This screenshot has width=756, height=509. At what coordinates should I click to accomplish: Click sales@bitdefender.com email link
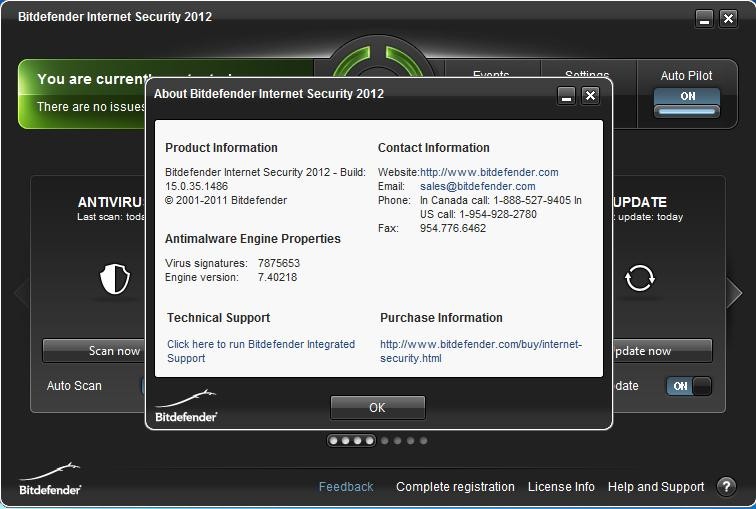click(x=477, y=186)
